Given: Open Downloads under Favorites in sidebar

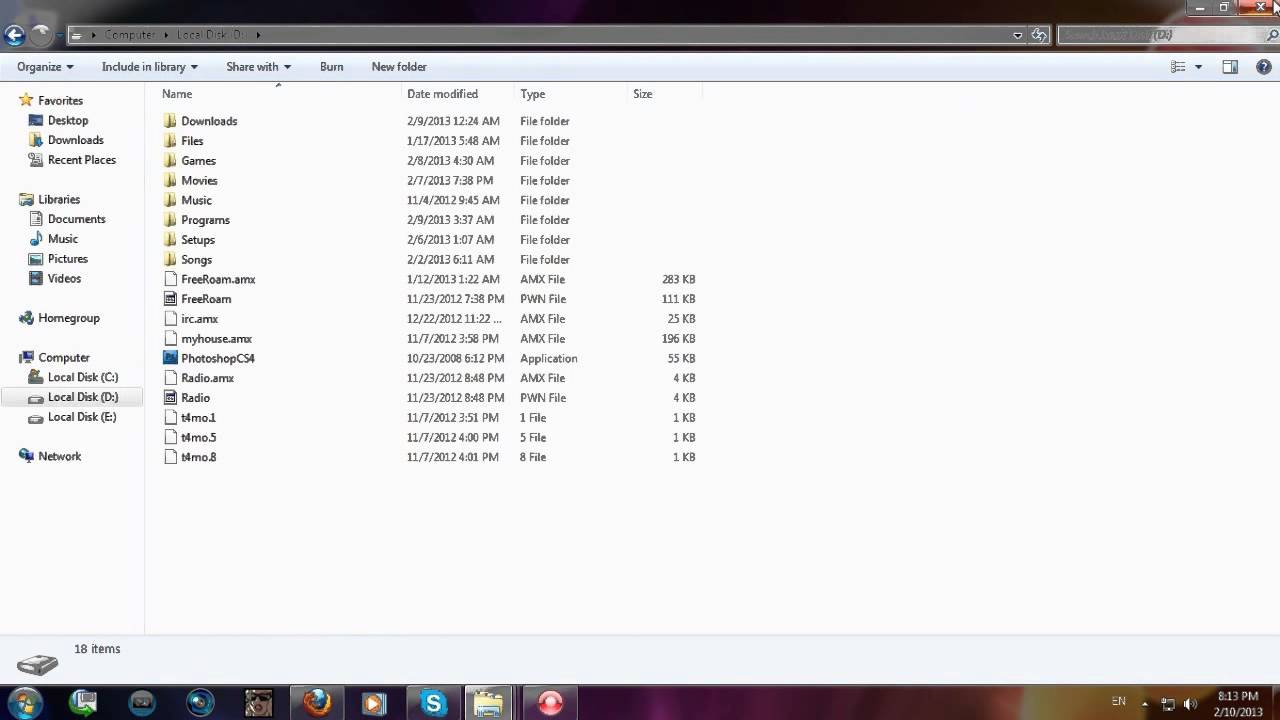Looking at the screenshot, I should pyautogui.click(x=75, y=140).
